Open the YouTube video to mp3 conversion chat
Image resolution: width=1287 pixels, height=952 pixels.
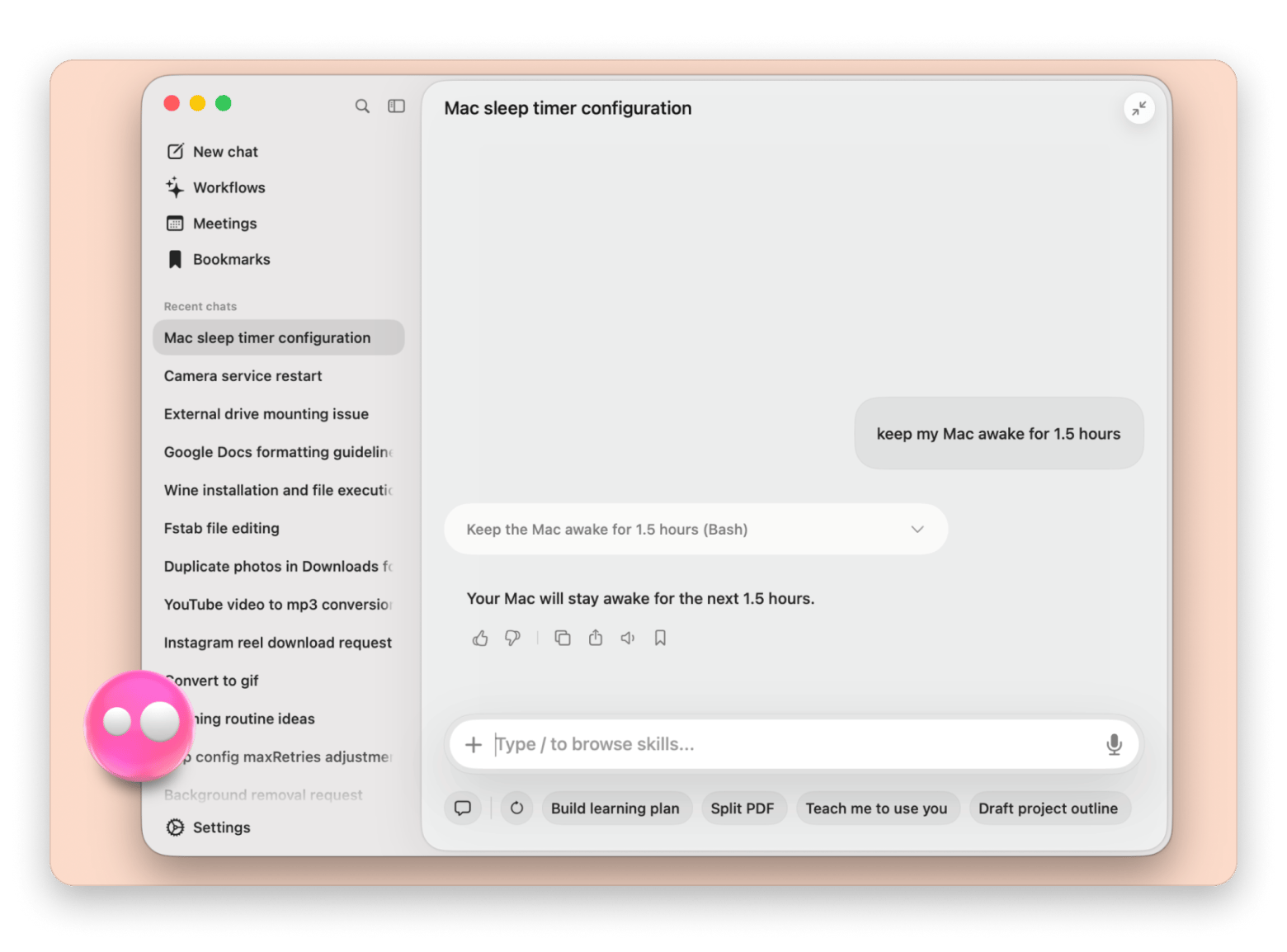pyautogui.click(x=279, y=605)
